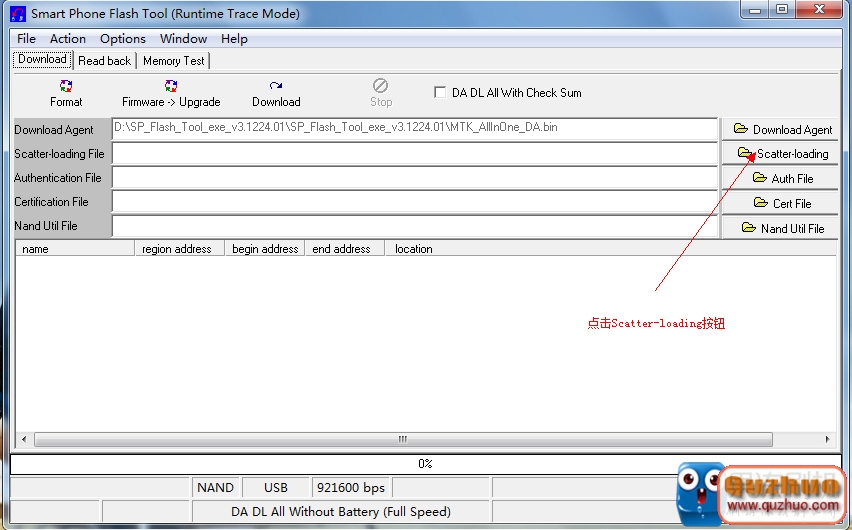Click DA DL All Without Battery status text

coord(341,512)
